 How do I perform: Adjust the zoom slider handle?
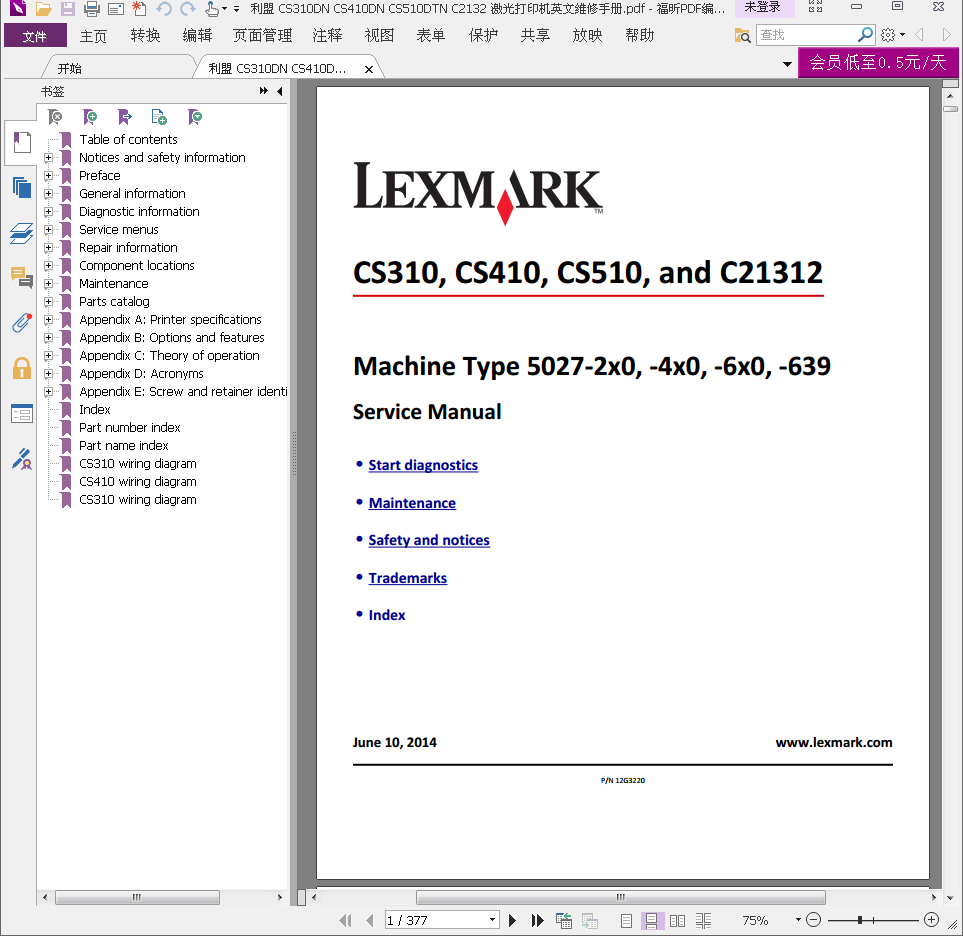click(x=860, y=919)
